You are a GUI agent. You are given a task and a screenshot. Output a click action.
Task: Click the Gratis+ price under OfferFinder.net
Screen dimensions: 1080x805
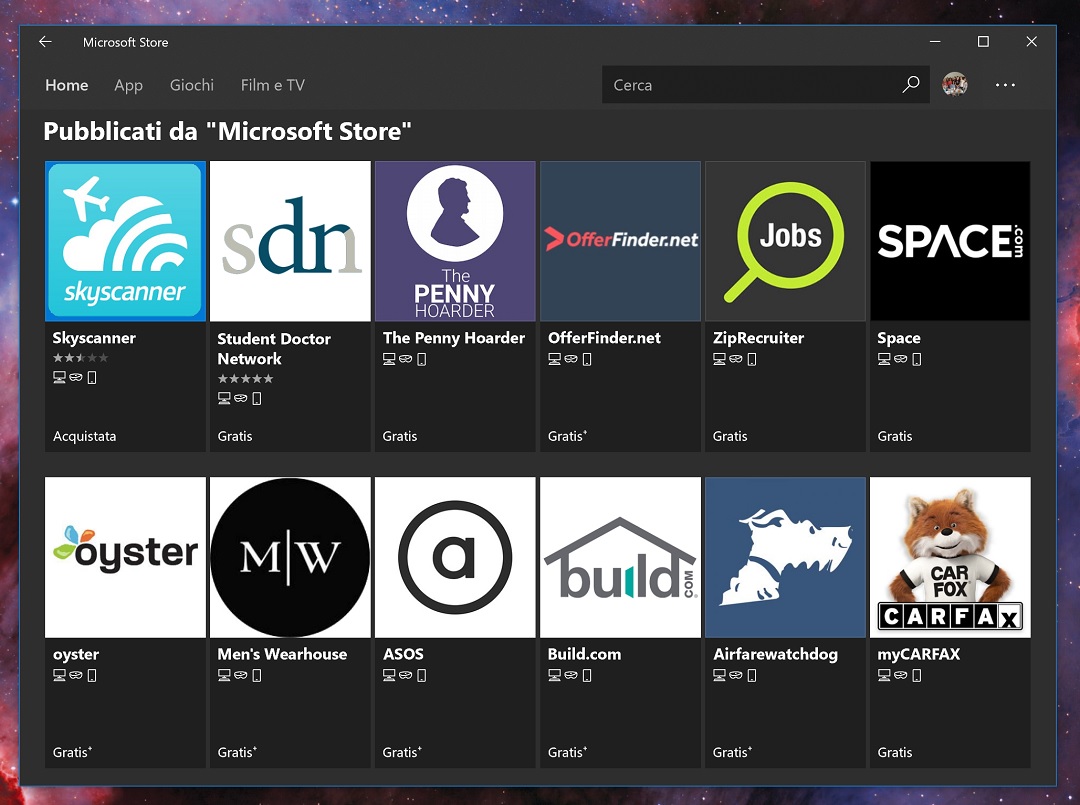coord(568,436)
